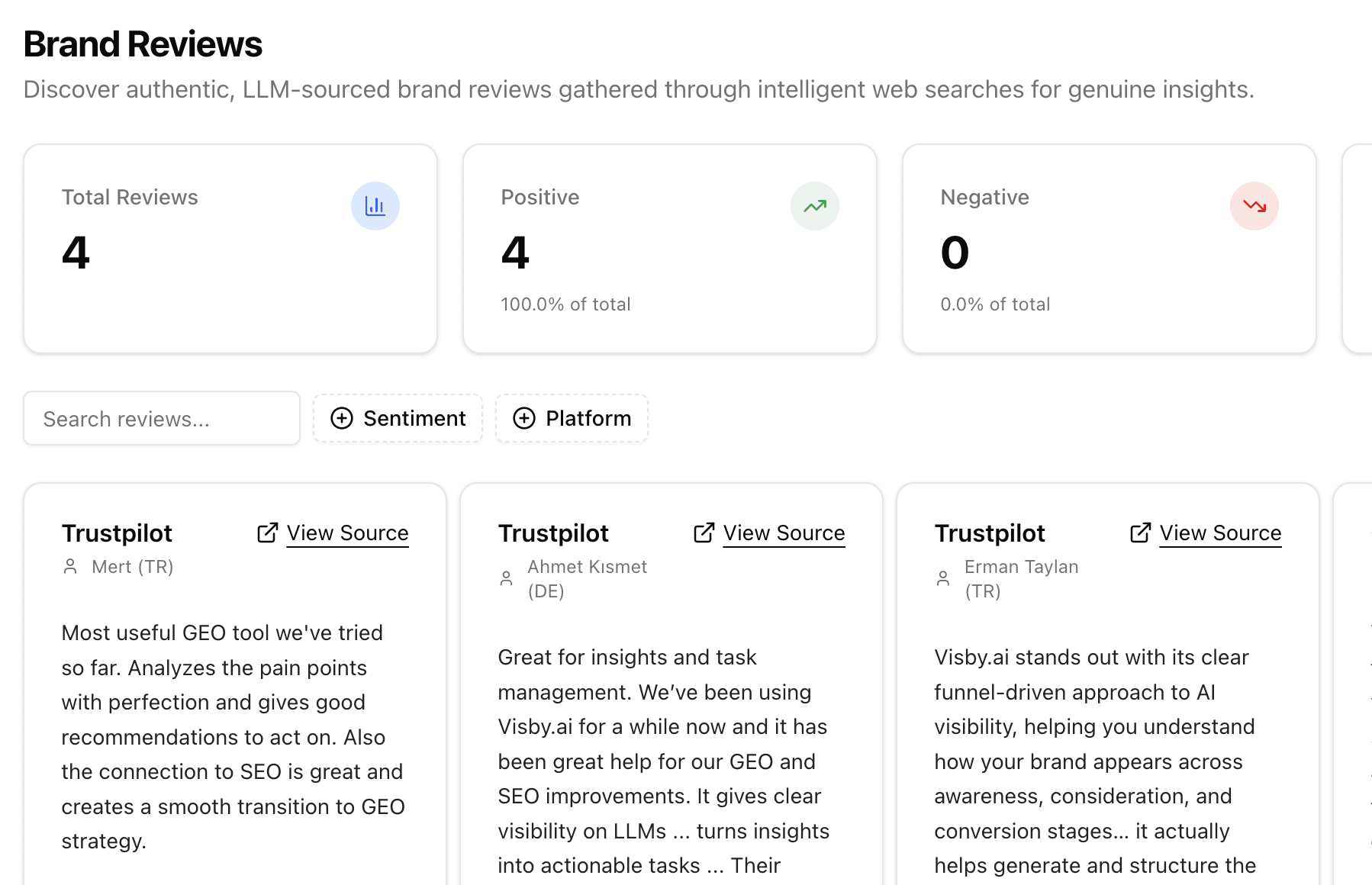The width and height of the screenshot is (1372, 885).
Task: Select the Negative reviews stat card
Action: click(x=1109, y=249)
